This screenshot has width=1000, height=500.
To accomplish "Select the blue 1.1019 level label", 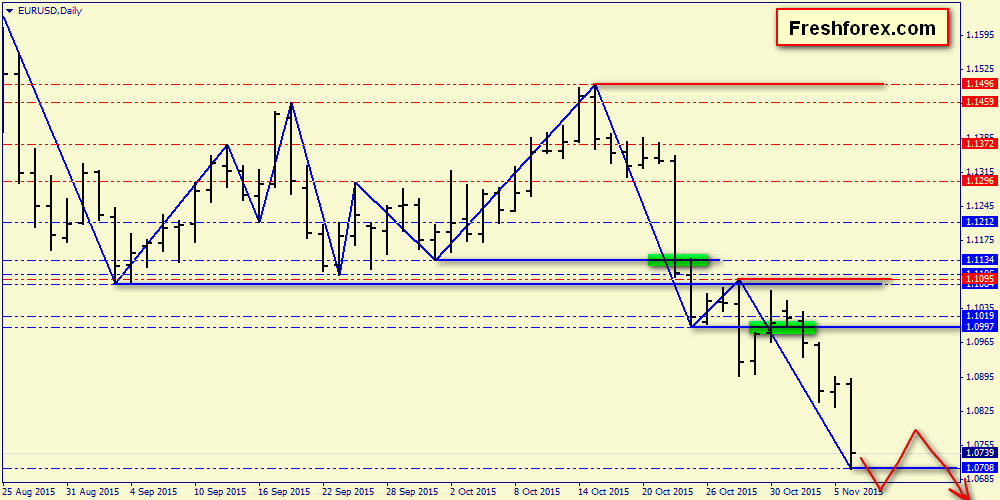I will [978, 316].
